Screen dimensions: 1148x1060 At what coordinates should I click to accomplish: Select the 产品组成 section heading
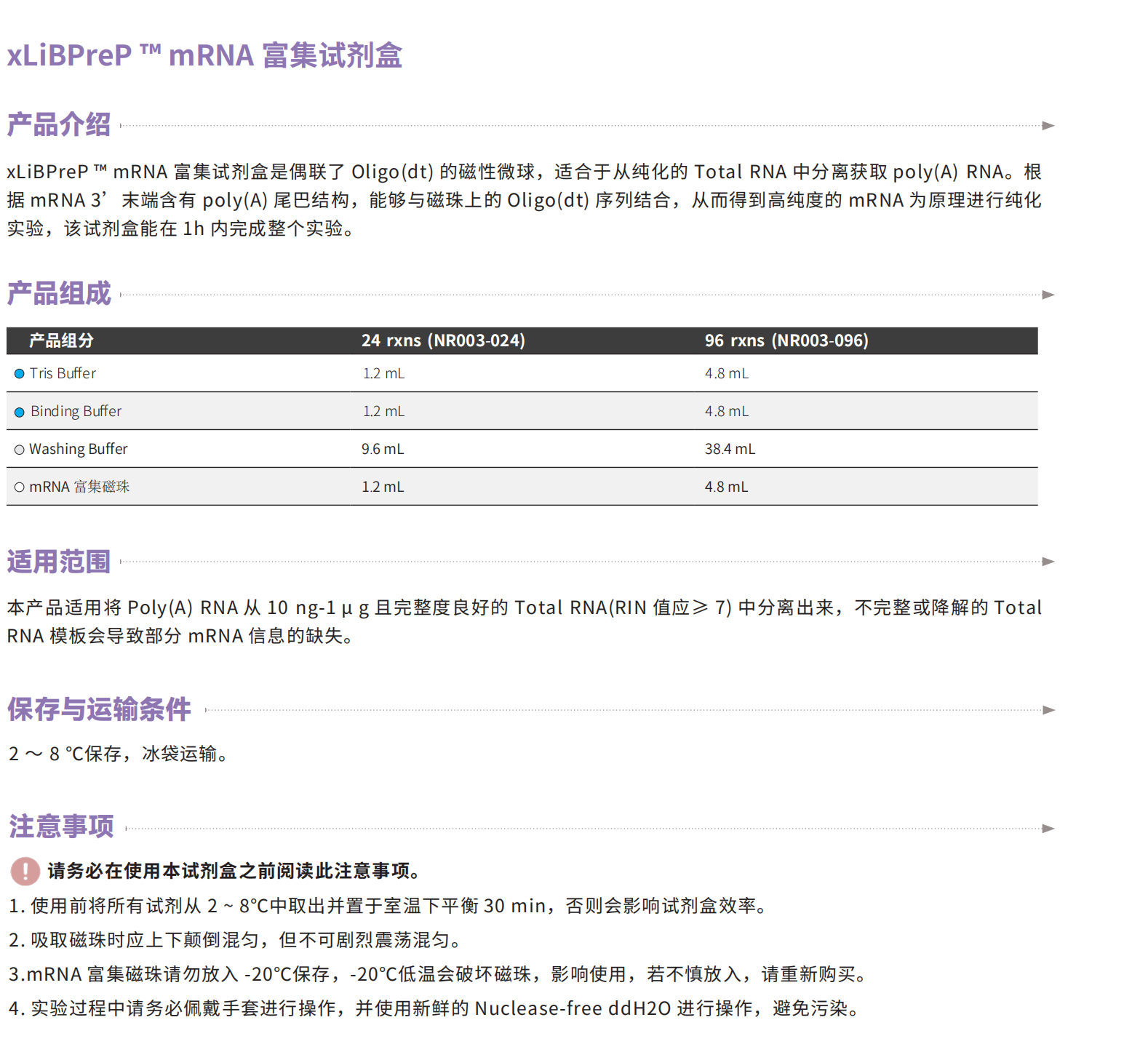pyautogui.click(x=59, y=293)
